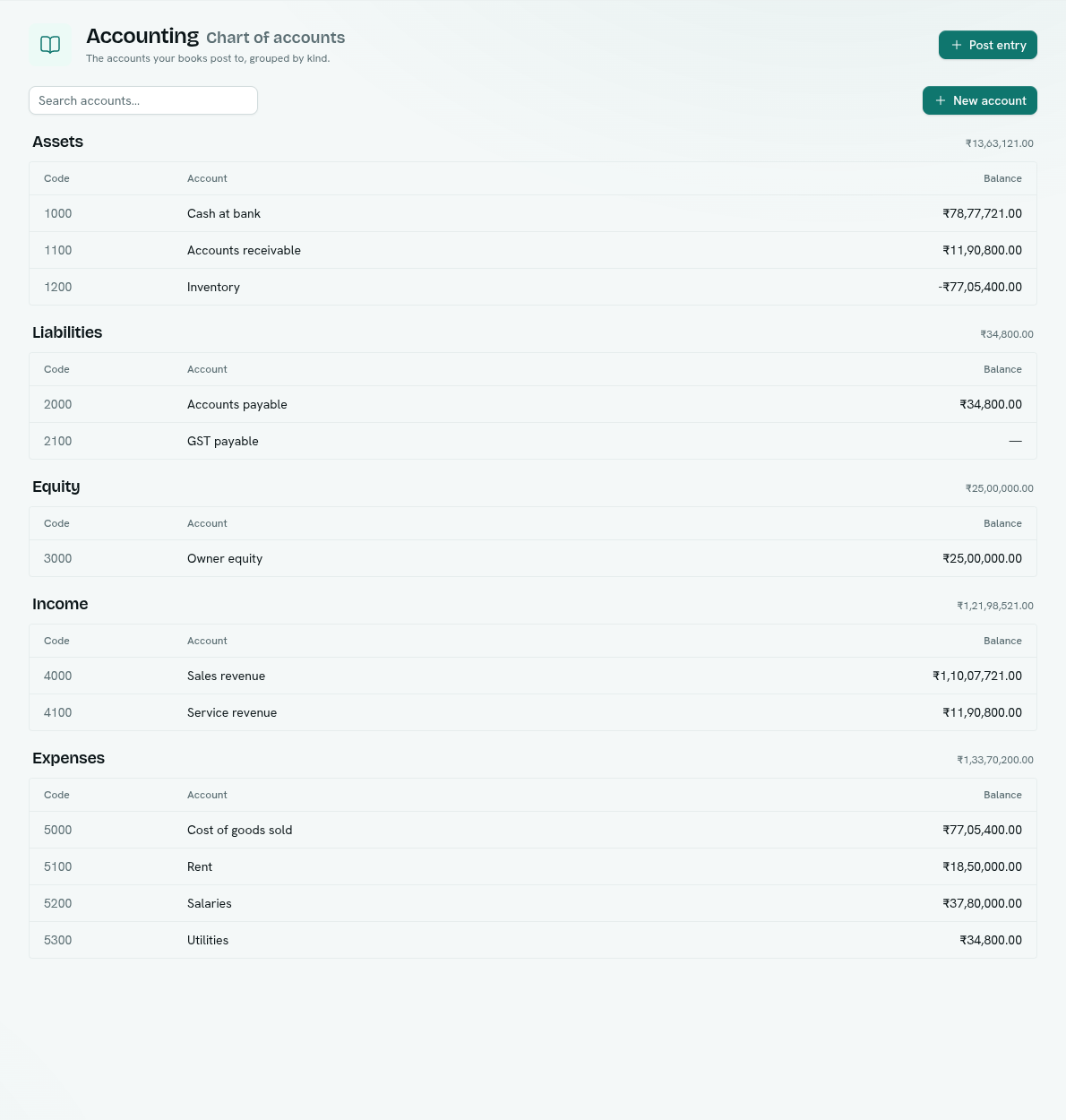Click the Income total ₹1,21,98,521.00
The height and width of the screenshot is (1120, 1066).
point(995,606)
